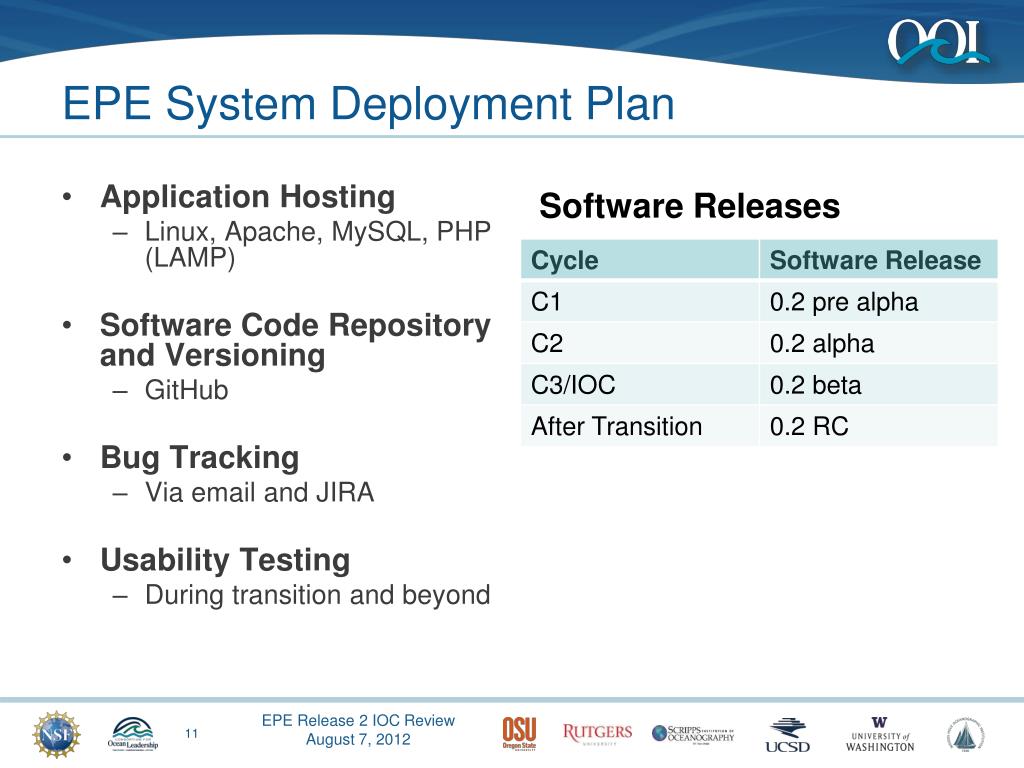Click the OSU Oregon State logo

(519, 733)
